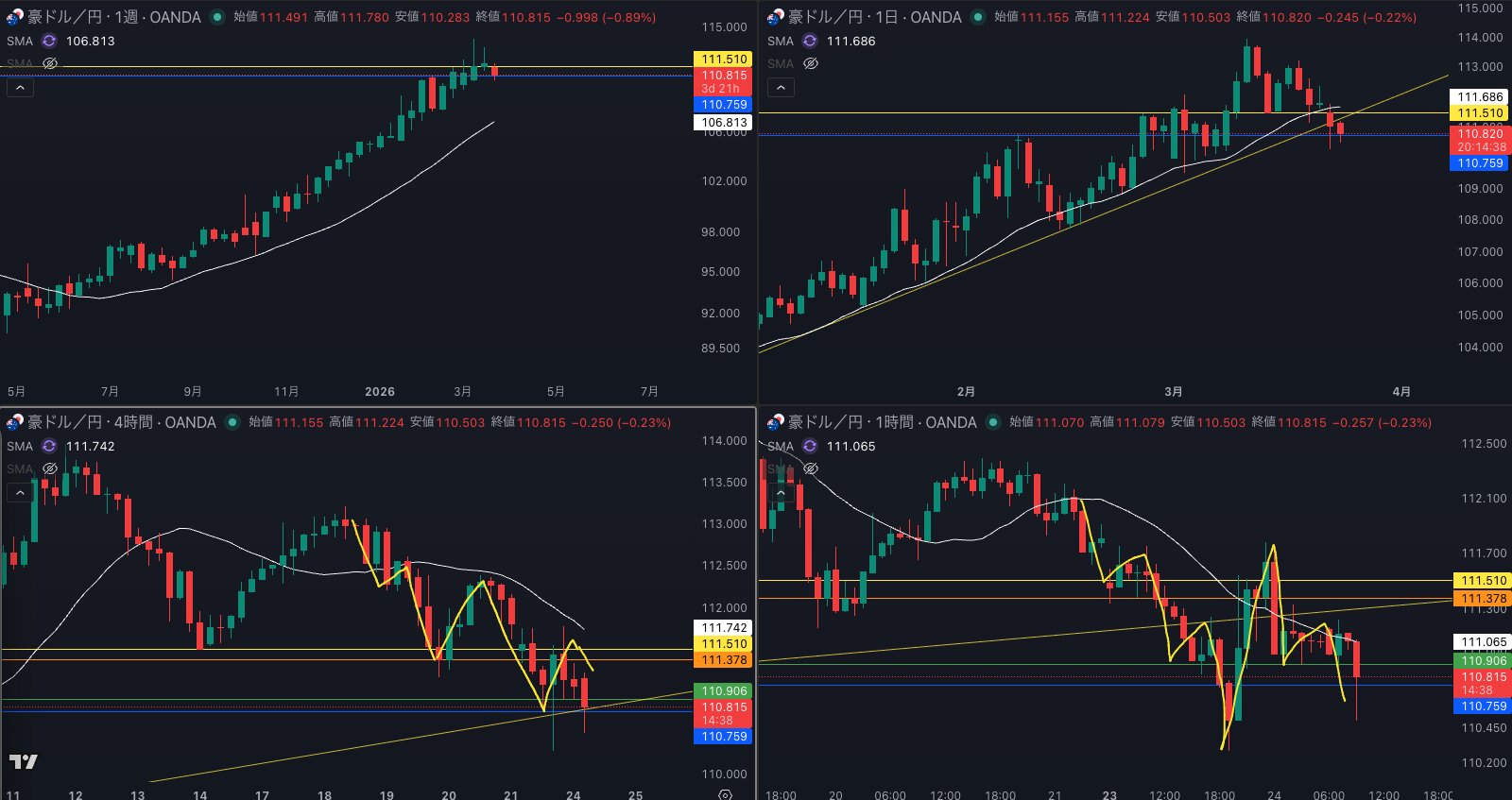Viewport: 1512px width, 800px height.
Task: Click the AUD/JPY flag icon on the weekly chart
Action: tap(14, 17)
